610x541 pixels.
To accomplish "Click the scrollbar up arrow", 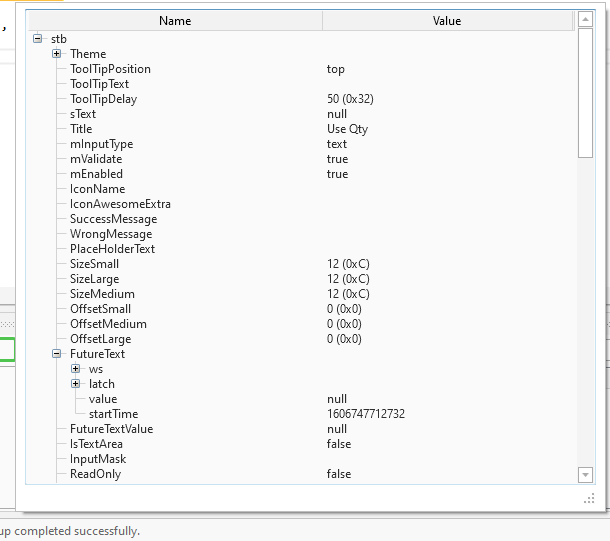I will tap(585, 21).
